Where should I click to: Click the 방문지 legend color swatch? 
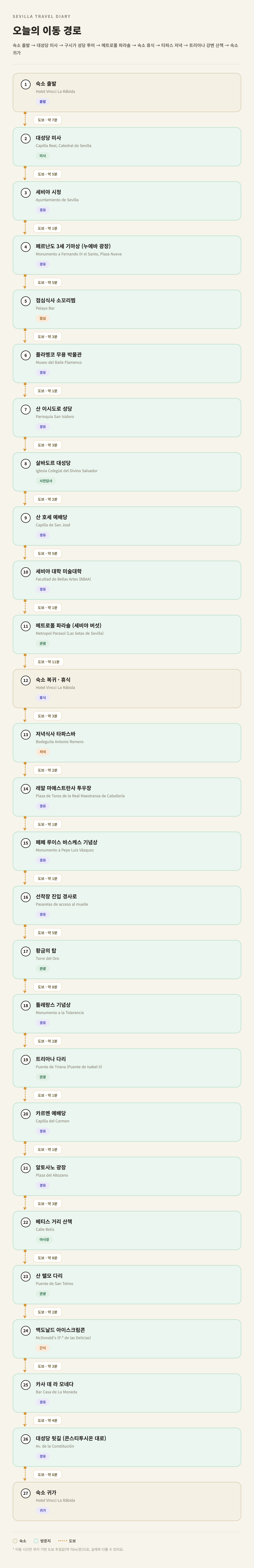[36, 1541]
